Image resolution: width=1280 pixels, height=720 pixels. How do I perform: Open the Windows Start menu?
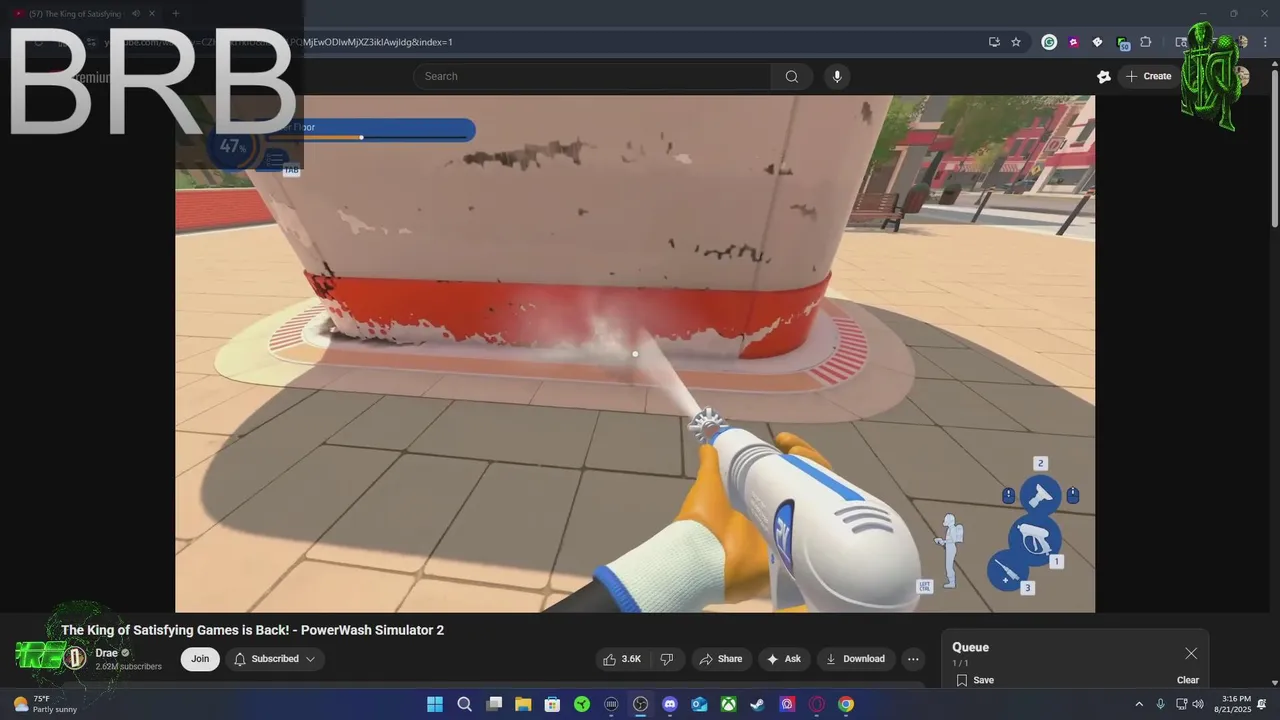pyautogui.click(x=435, y=704)
